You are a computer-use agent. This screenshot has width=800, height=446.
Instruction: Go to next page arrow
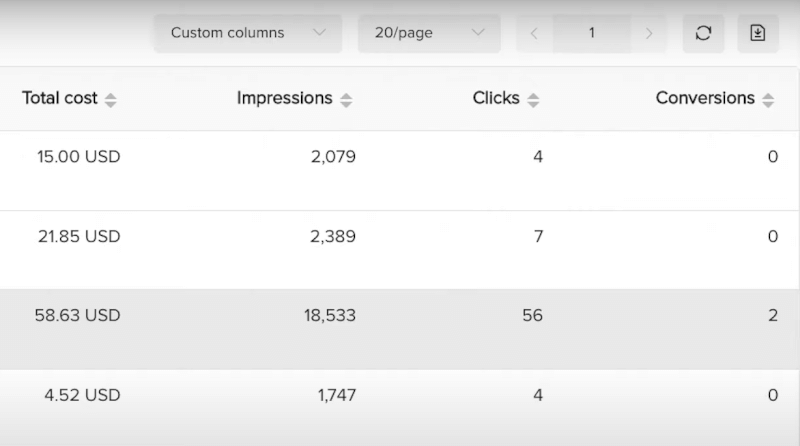click(649, 33)
